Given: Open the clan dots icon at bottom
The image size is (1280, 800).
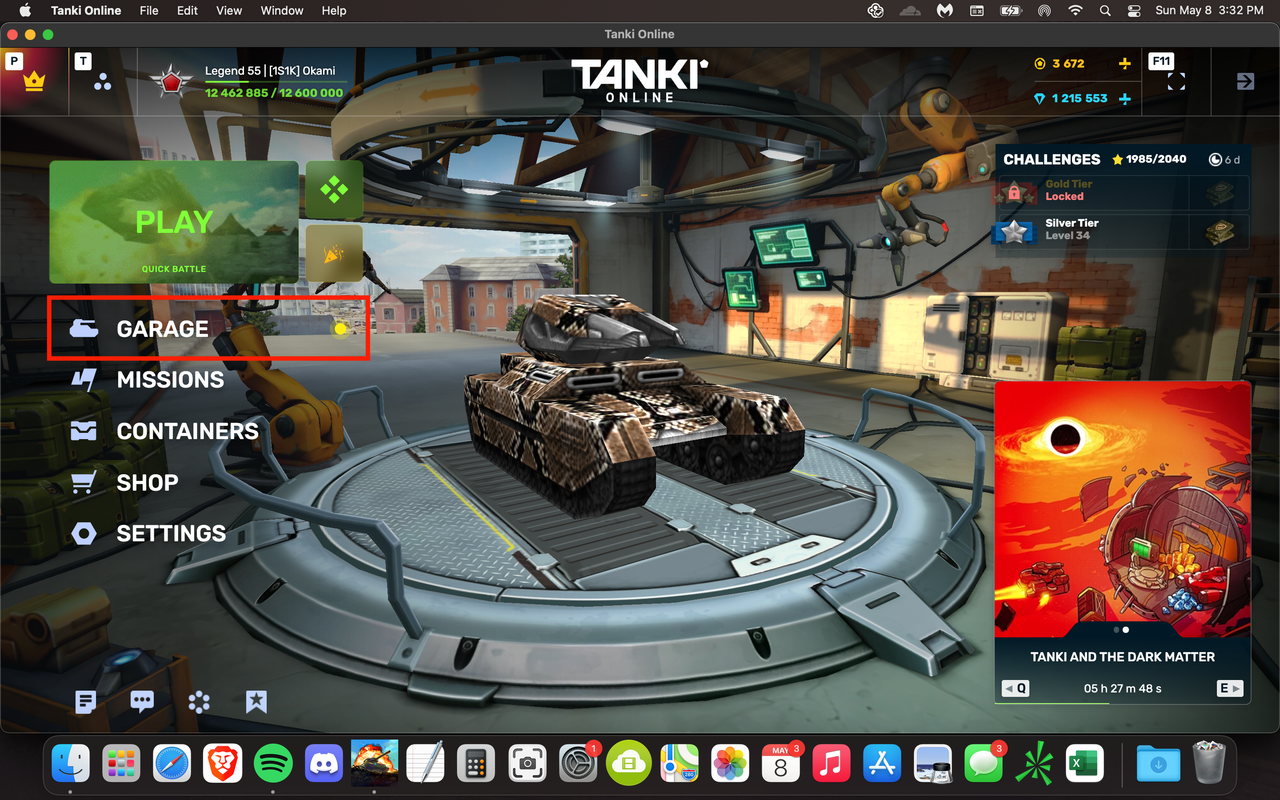Looking at the screenshot, I should [199, 702].
